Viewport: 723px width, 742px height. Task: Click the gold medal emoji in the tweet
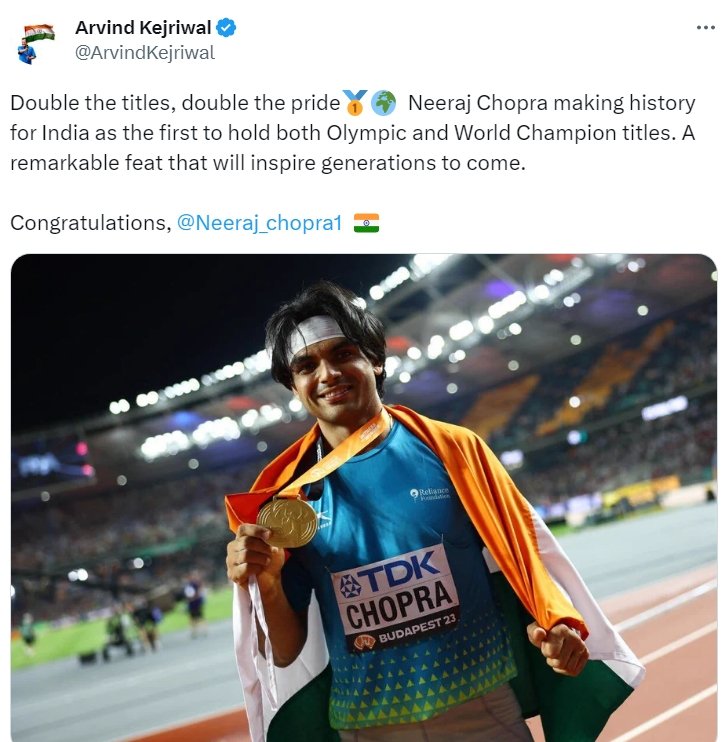pos(355,102)
